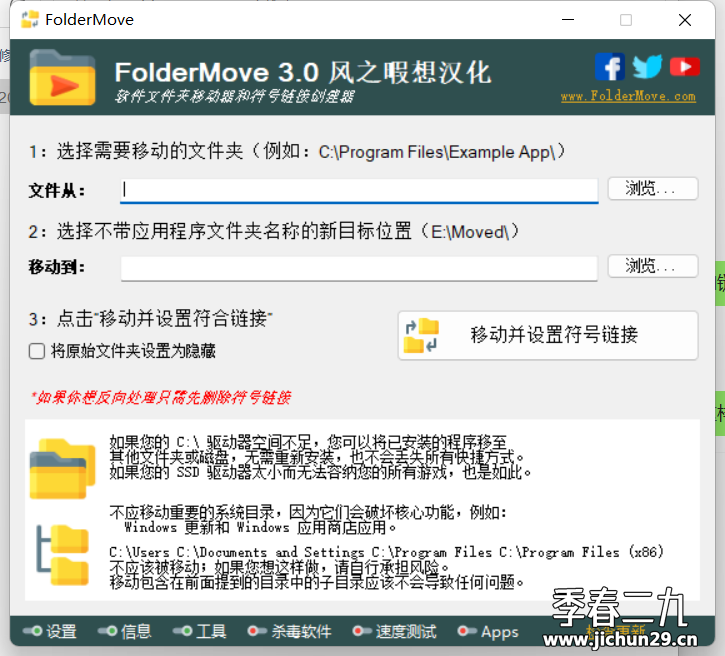725x656 pixels.
Task: Click the FolderMove title bar app icon
Action: [x=30, y=19]
